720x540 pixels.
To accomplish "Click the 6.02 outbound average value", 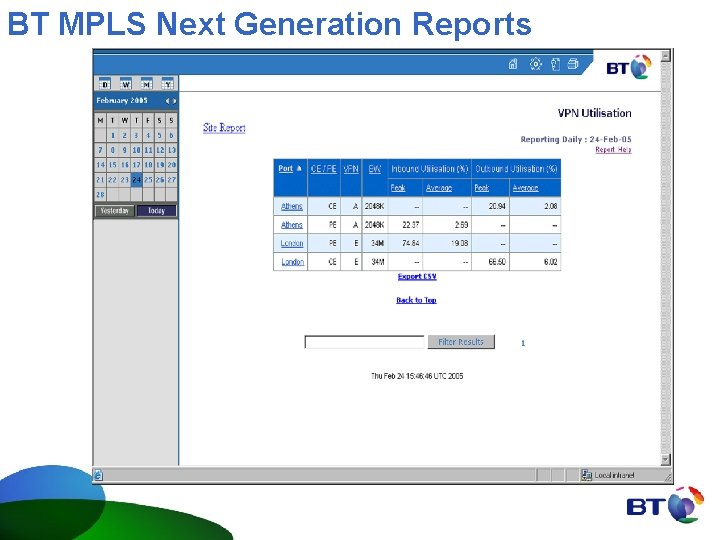I will (x=550, y=262).
